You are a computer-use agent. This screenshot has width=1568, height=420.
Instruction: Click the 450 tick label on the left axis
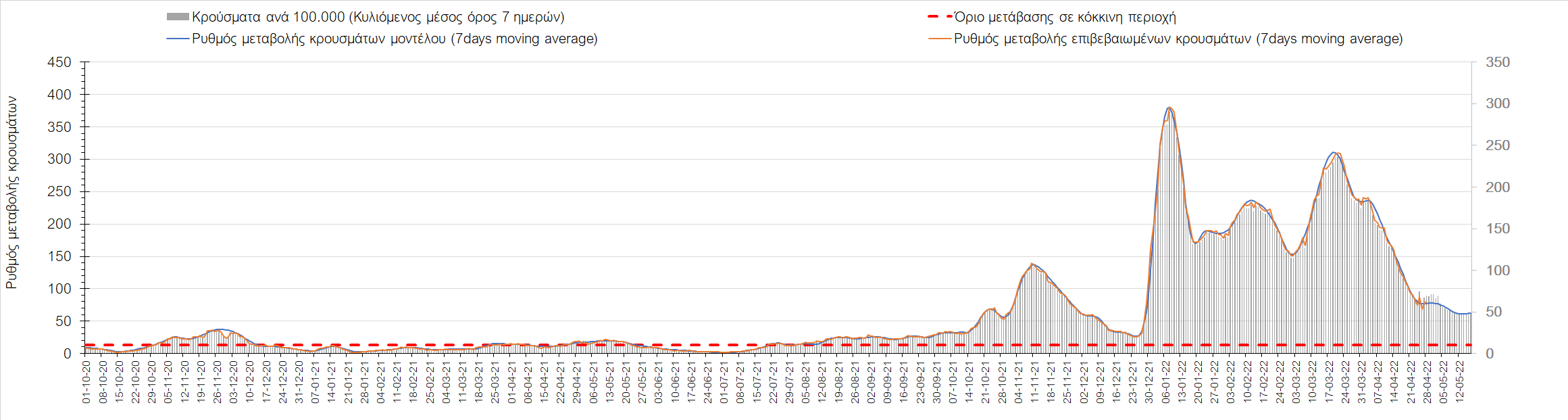tap(59, 62)
